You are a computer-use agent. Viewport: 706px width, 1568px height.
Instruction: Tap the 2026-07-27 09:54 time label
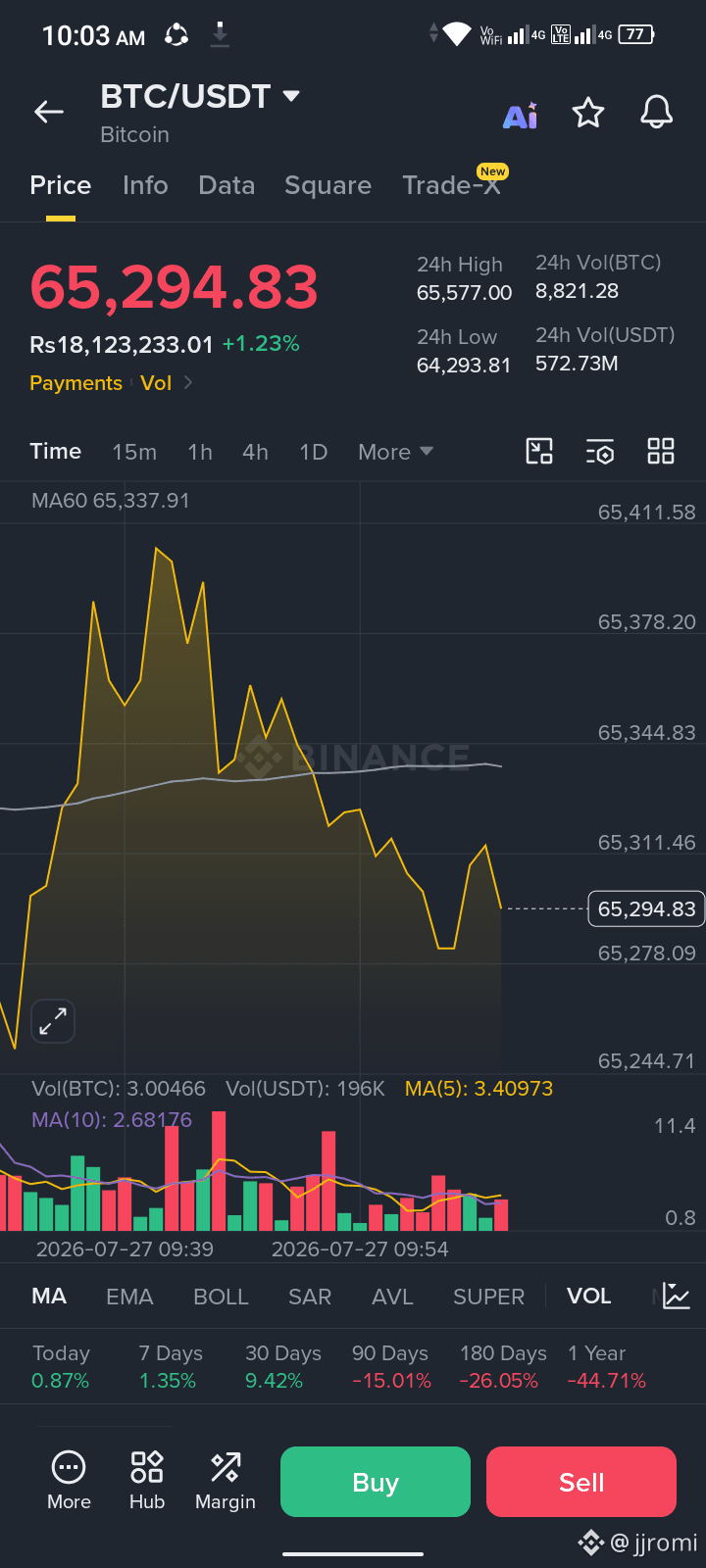pyautogui.click(x=360, y=1249)
